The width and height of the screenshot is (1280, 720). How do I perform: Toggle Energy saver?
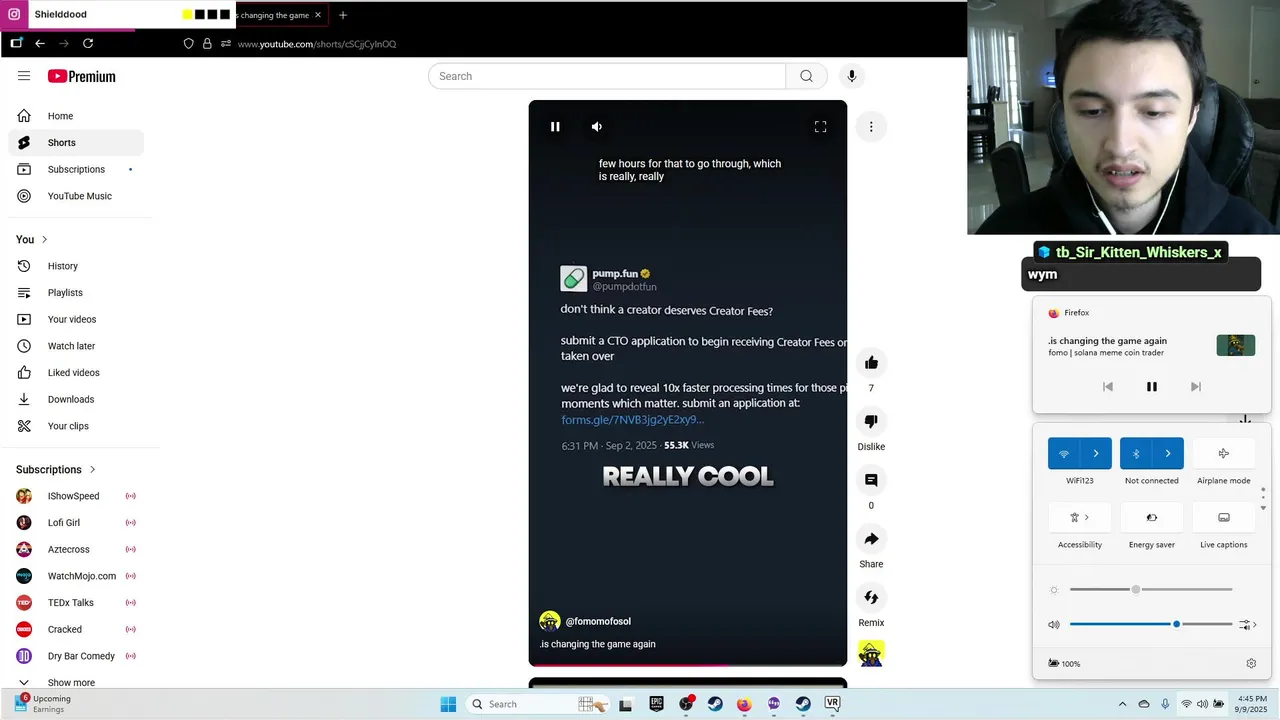click(1152, 517)
